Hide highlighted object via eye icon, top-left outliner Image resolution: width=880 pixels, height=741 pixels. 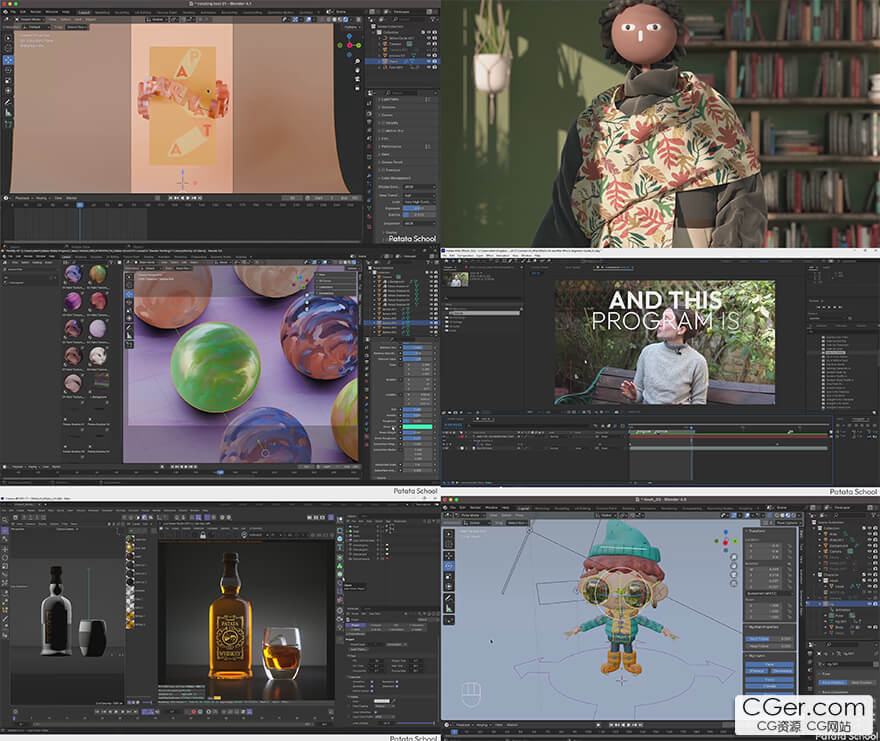[429, 61]
